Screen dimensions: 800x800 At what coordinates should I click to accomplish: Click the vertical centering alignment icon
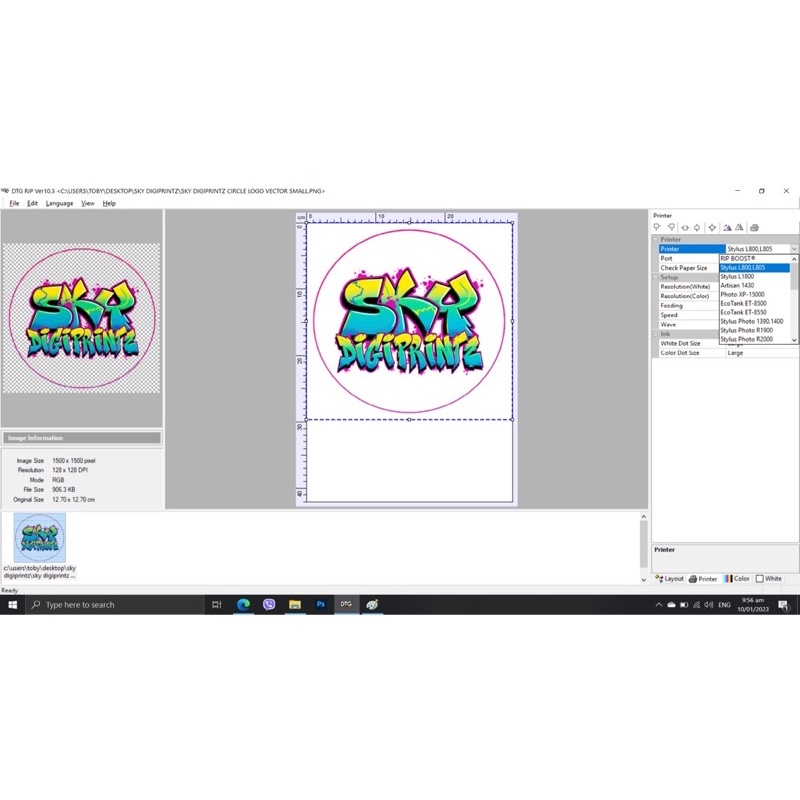697,227
